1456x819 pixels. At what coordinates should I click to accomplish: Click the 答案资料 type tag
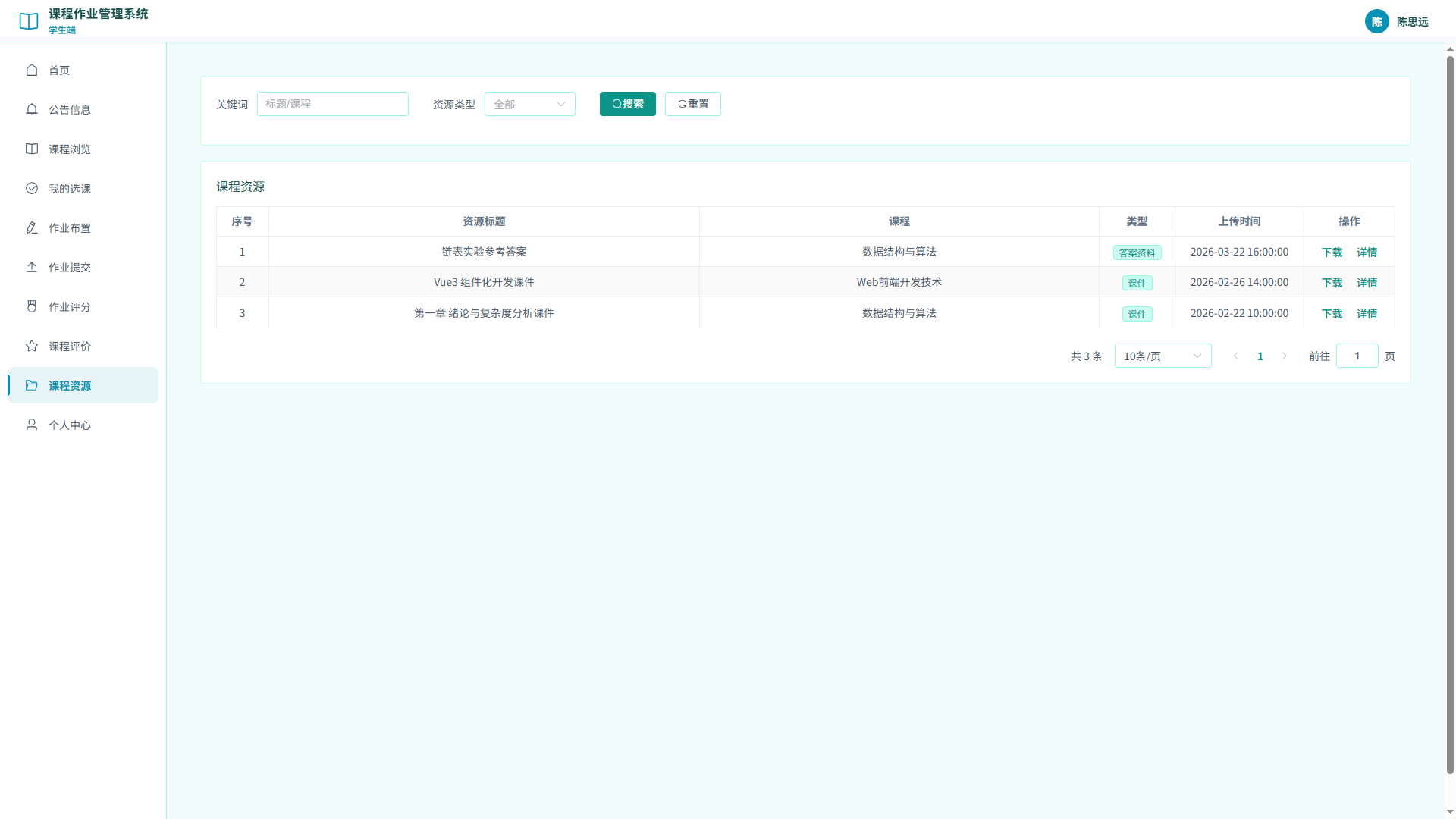pos(1137,253)
